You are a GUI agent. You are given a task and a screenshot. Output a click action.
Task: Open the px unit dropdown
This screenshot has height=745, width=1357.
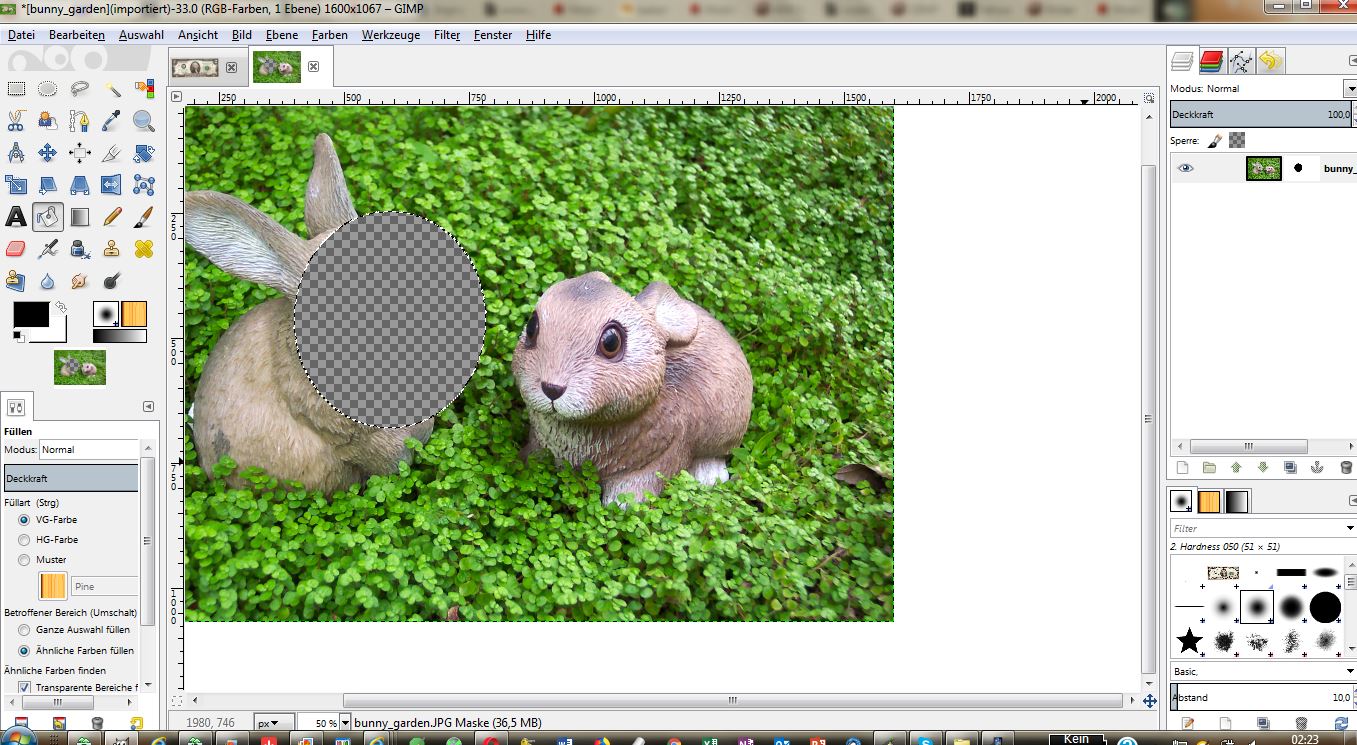point(274,722)
